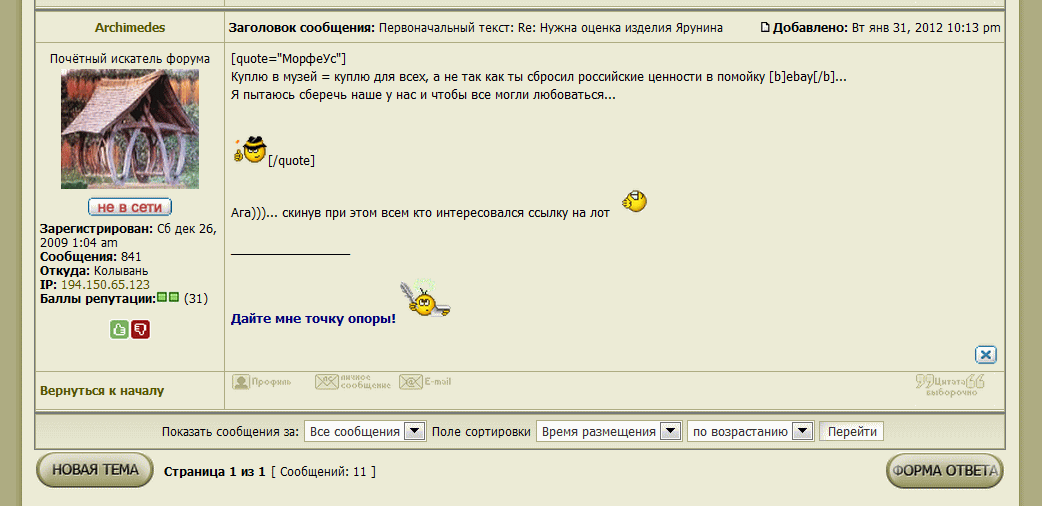Open the user's Профиль icon

(x=262, y=382)
